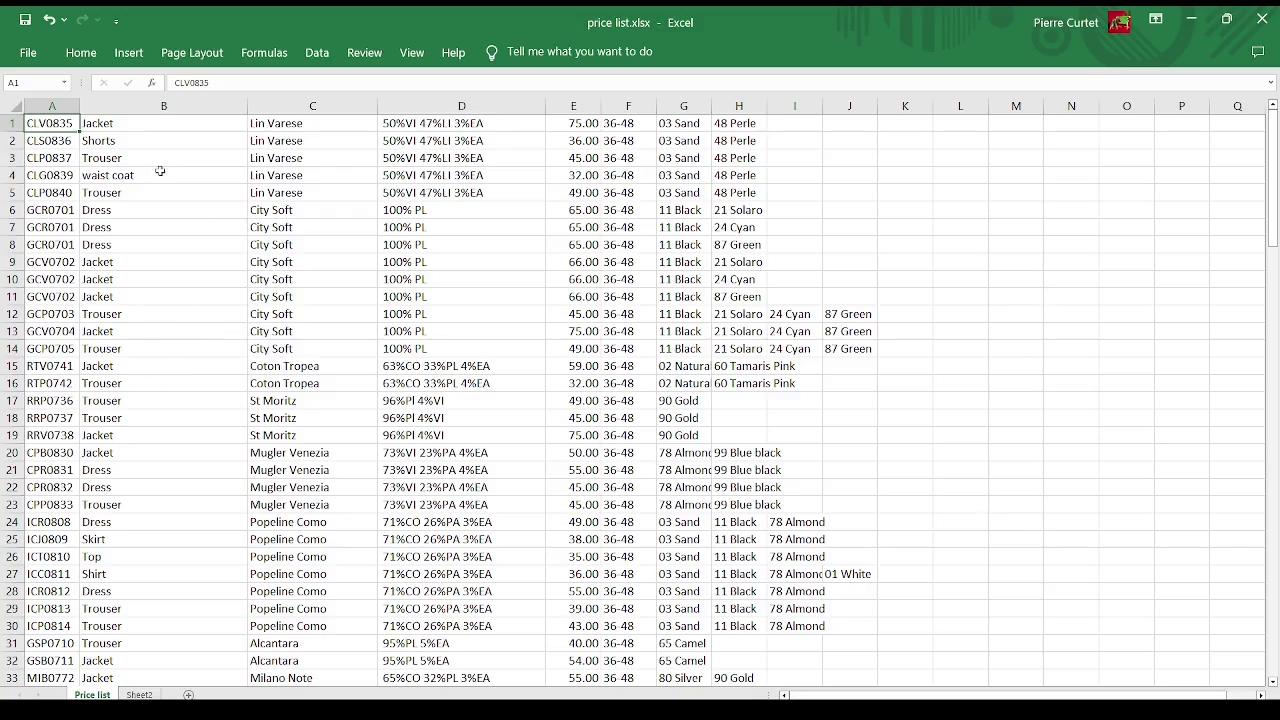Open the Name Box dropdown arrow
Viewport: 1280px width, 720px height.
[62, 83]
